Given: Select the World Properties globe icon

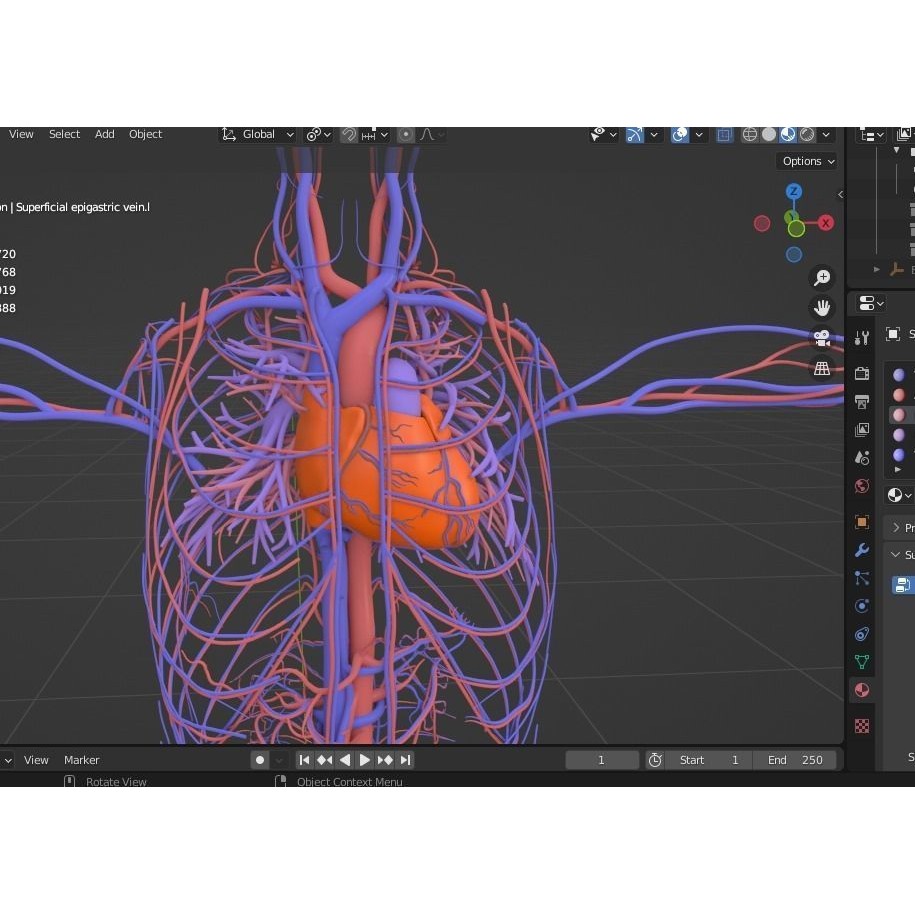Looking at the screenshot, I should tap(861, 485).
